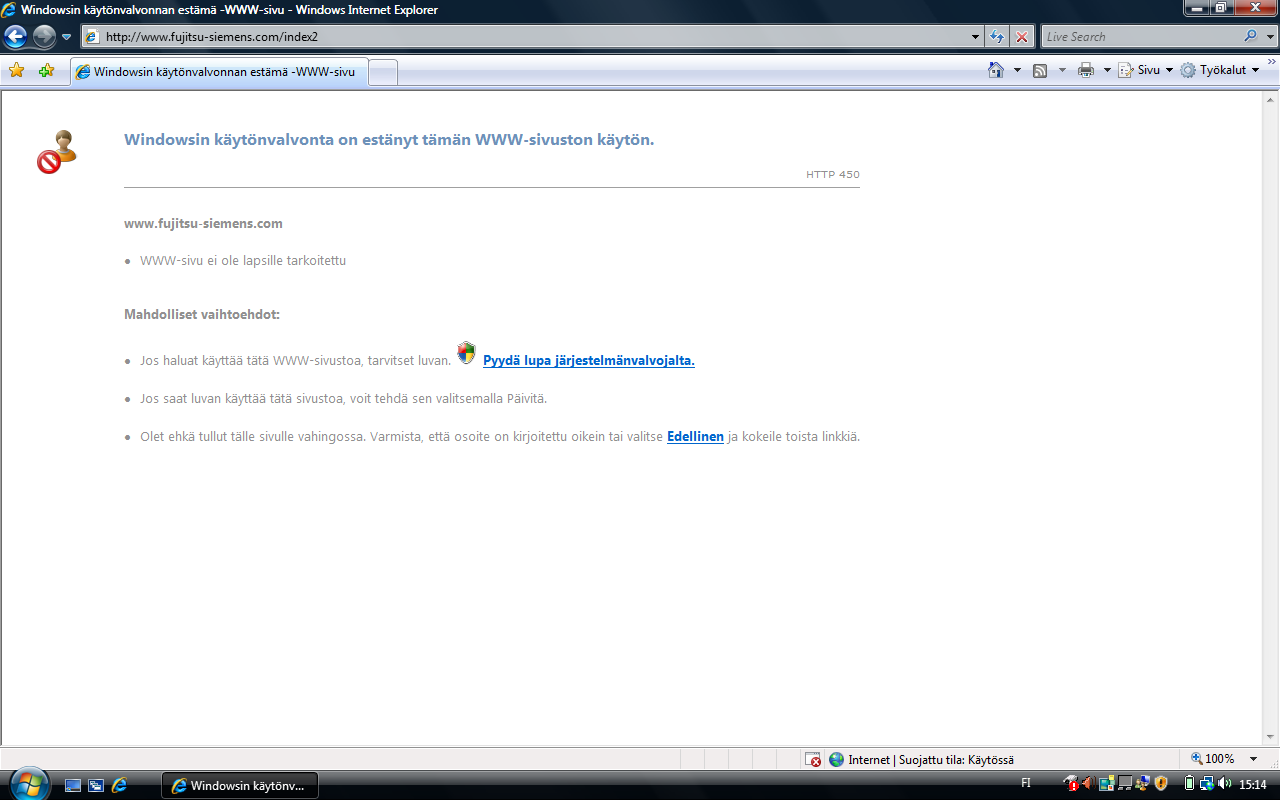
Task: Open the Sivu menu
Action: (1146, 70)
